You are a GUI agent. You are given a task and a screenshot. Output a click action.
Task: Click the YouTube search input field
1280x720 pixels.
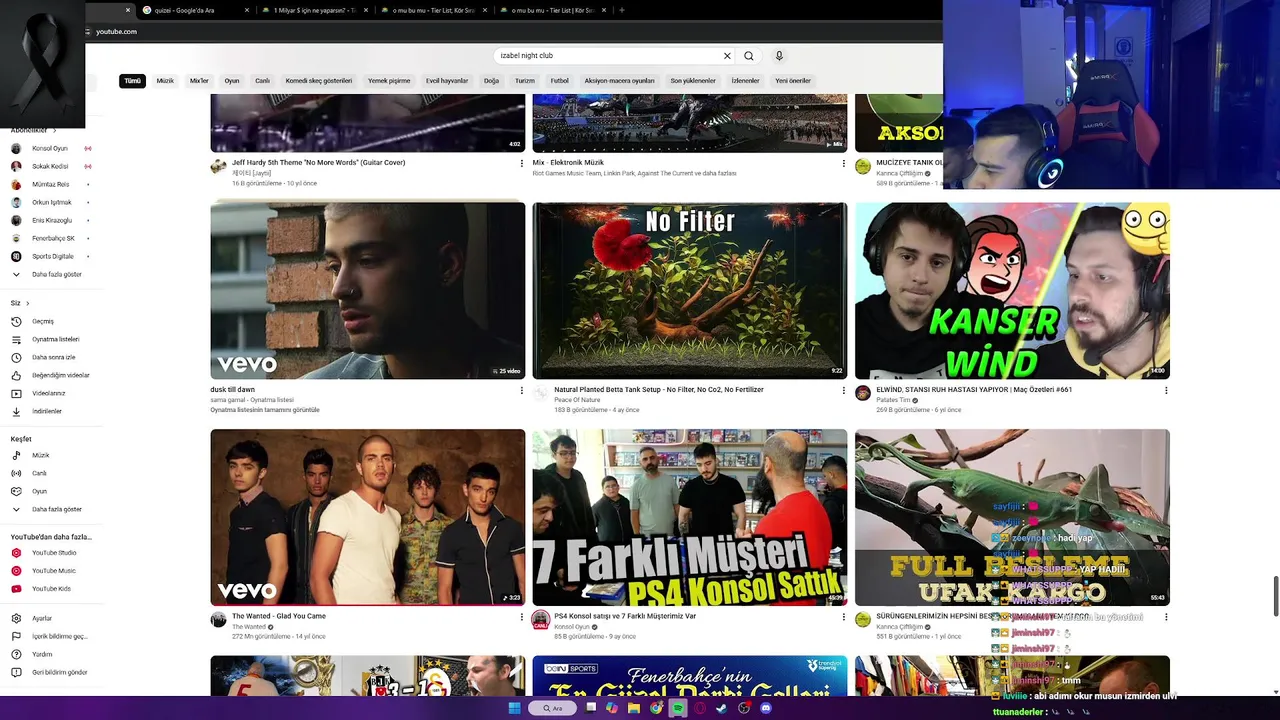(x=608, y=56)
